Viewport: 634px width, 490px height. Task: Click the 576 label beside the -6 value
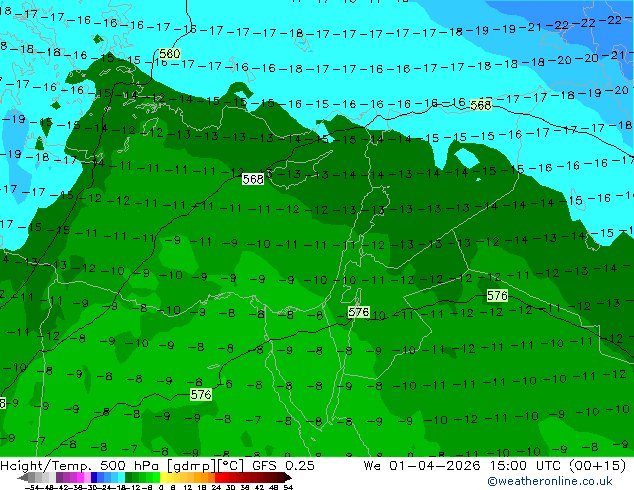pyautogui.click(x=201, y=395)
